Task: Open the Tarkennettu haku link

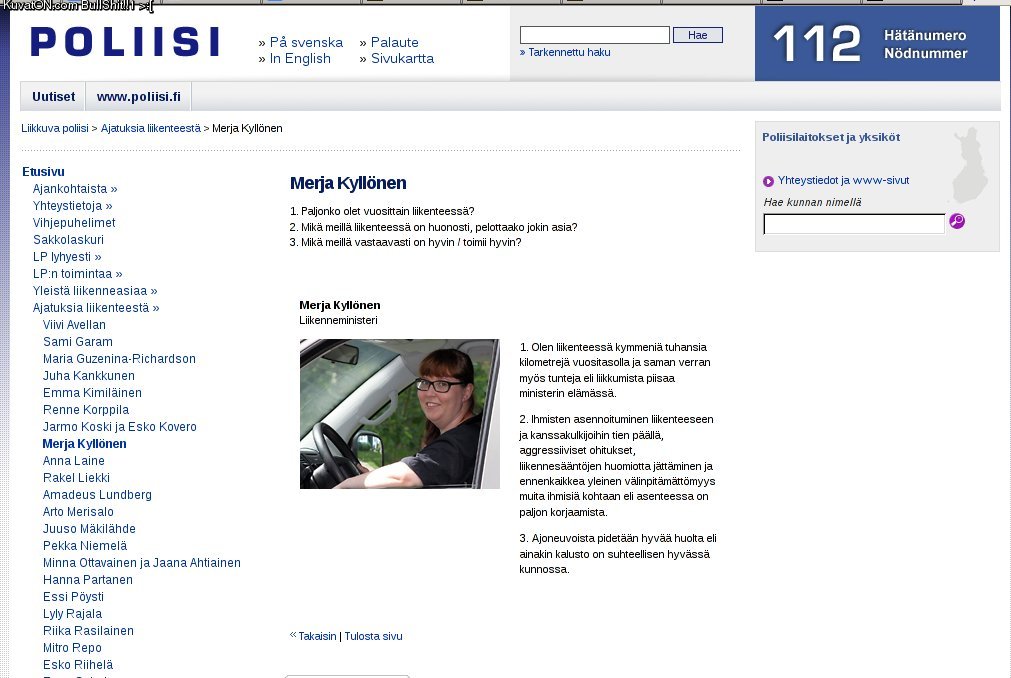Action: (x=568, y=52)
